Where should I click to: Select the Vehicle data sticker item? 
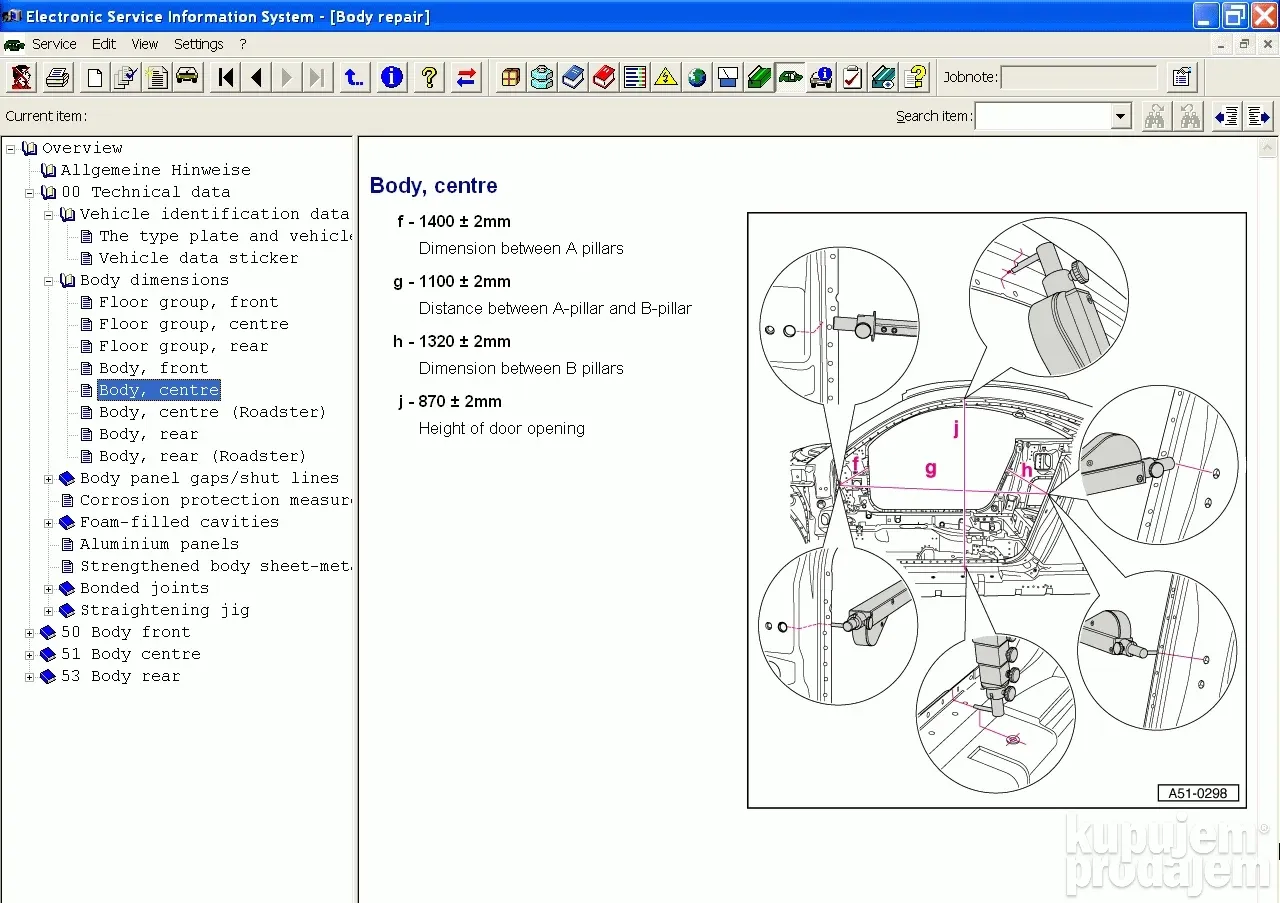pos(198,258)
